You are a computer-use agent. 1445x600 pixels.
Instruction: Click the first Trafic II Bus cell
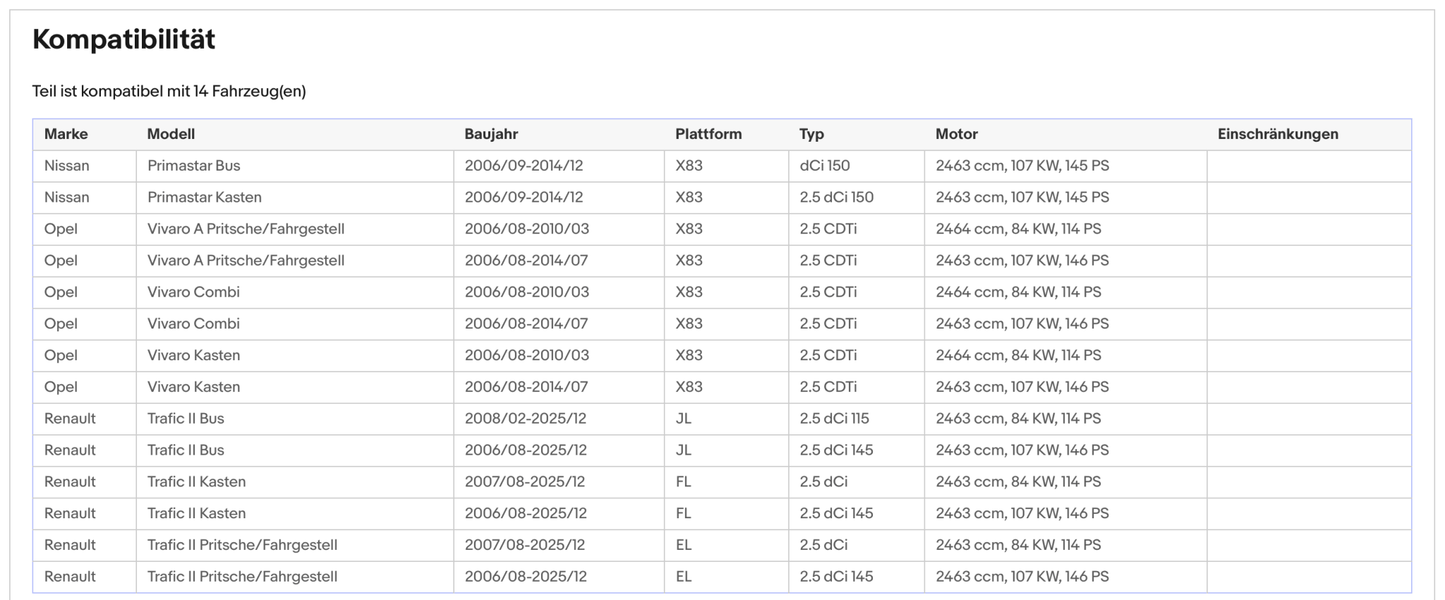coord(185,418)
